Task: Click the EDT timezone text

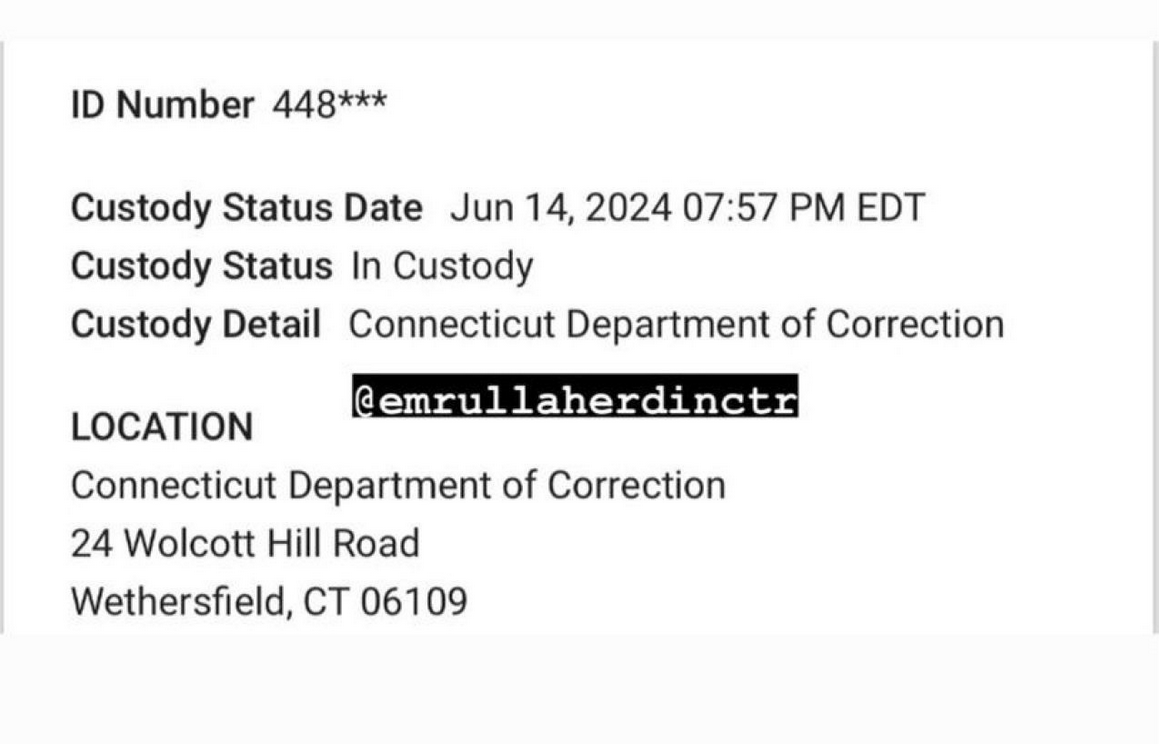Action: (x=889, y=208)
